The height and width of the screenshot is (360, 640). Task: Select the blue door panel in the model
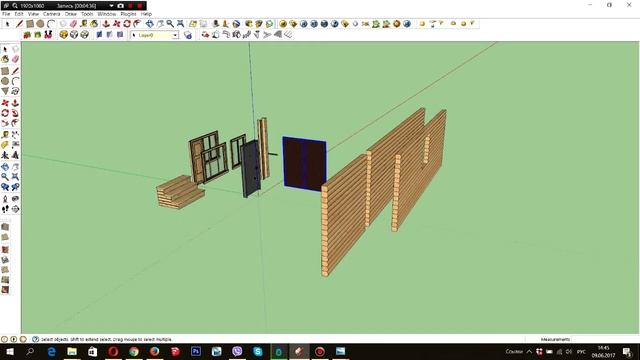point(304,164)
